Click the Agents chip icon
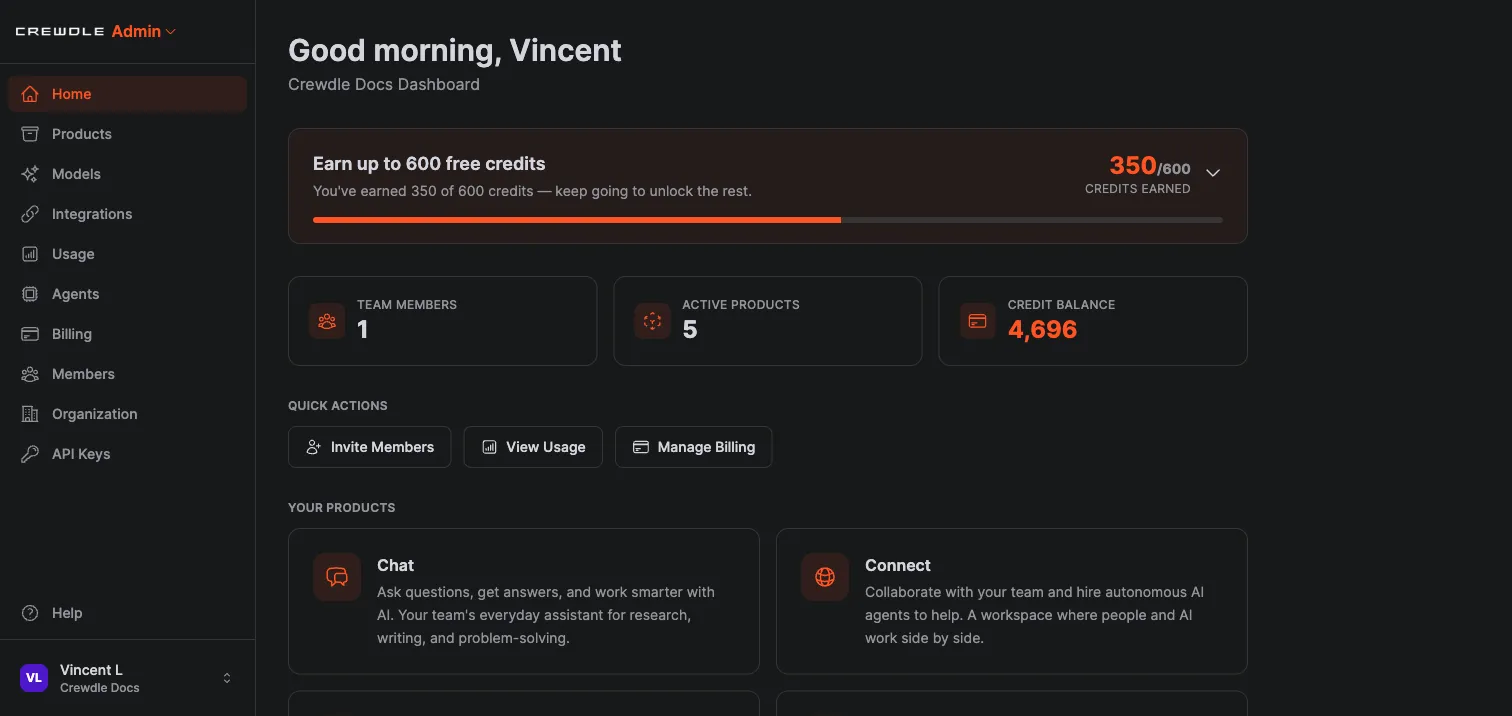 coord(31,294)
